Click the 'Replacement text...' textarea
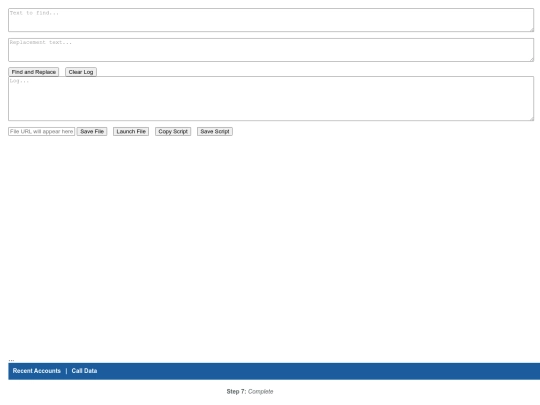540x405 pixels. 271,50
